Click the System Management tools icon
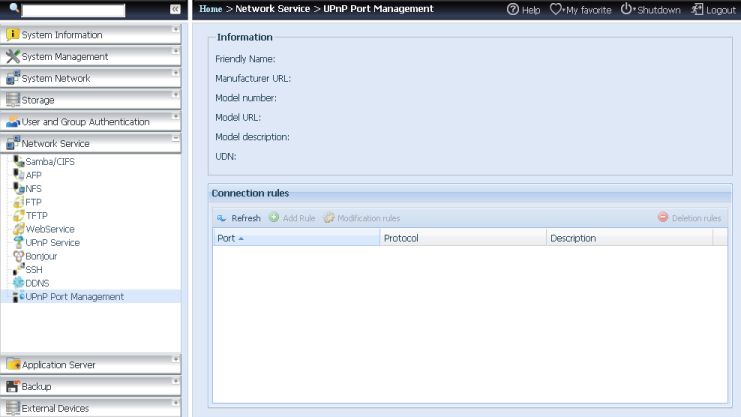 pyautogui.click(x=12, y=56)
